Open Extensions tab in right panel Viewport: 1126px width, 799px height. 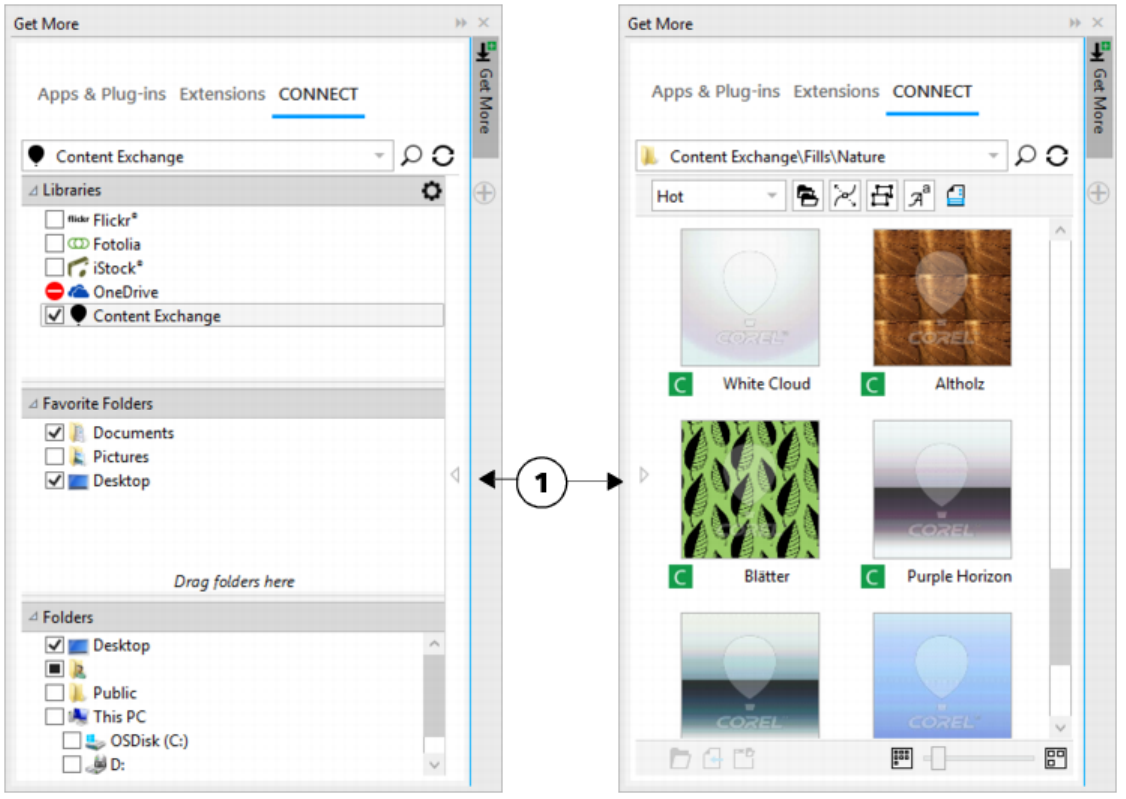click(837, 91)
